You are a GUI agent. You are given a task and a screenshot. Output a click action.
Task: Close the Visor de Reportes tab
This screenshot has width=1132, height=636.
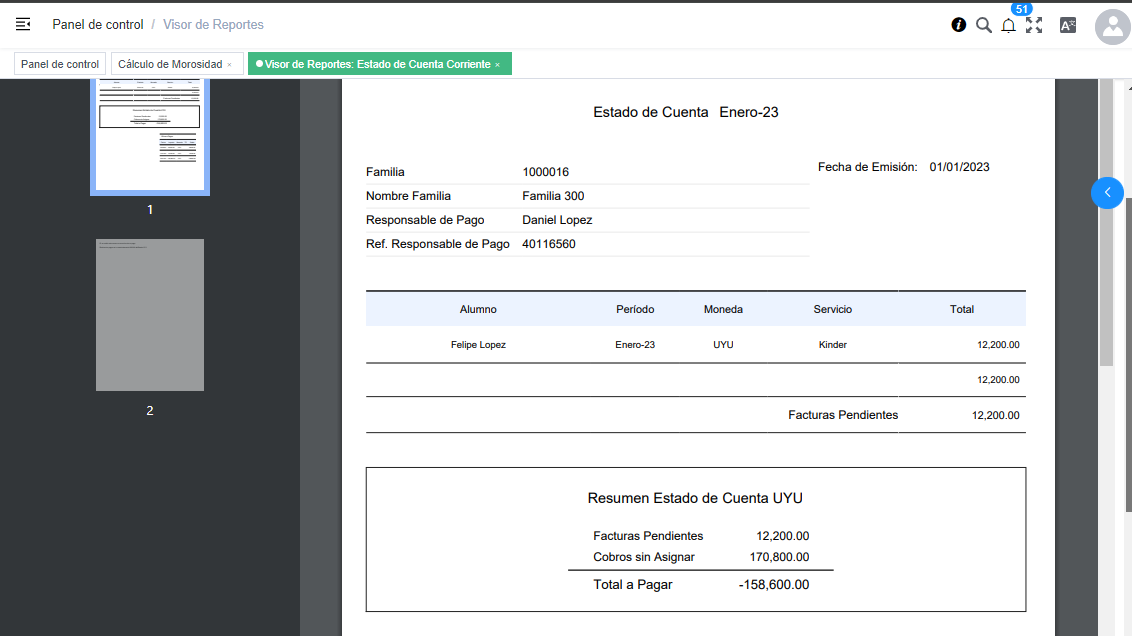497,65
